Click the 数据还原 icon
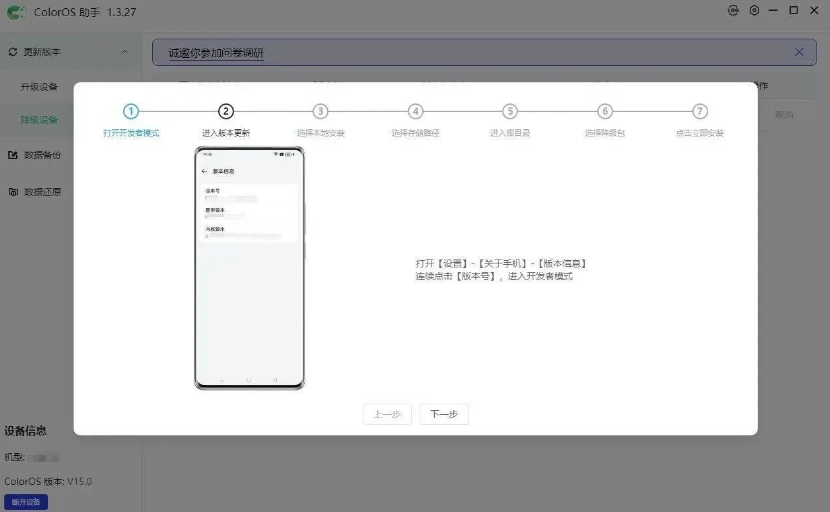The image size is (830, 512). [13, 192]
